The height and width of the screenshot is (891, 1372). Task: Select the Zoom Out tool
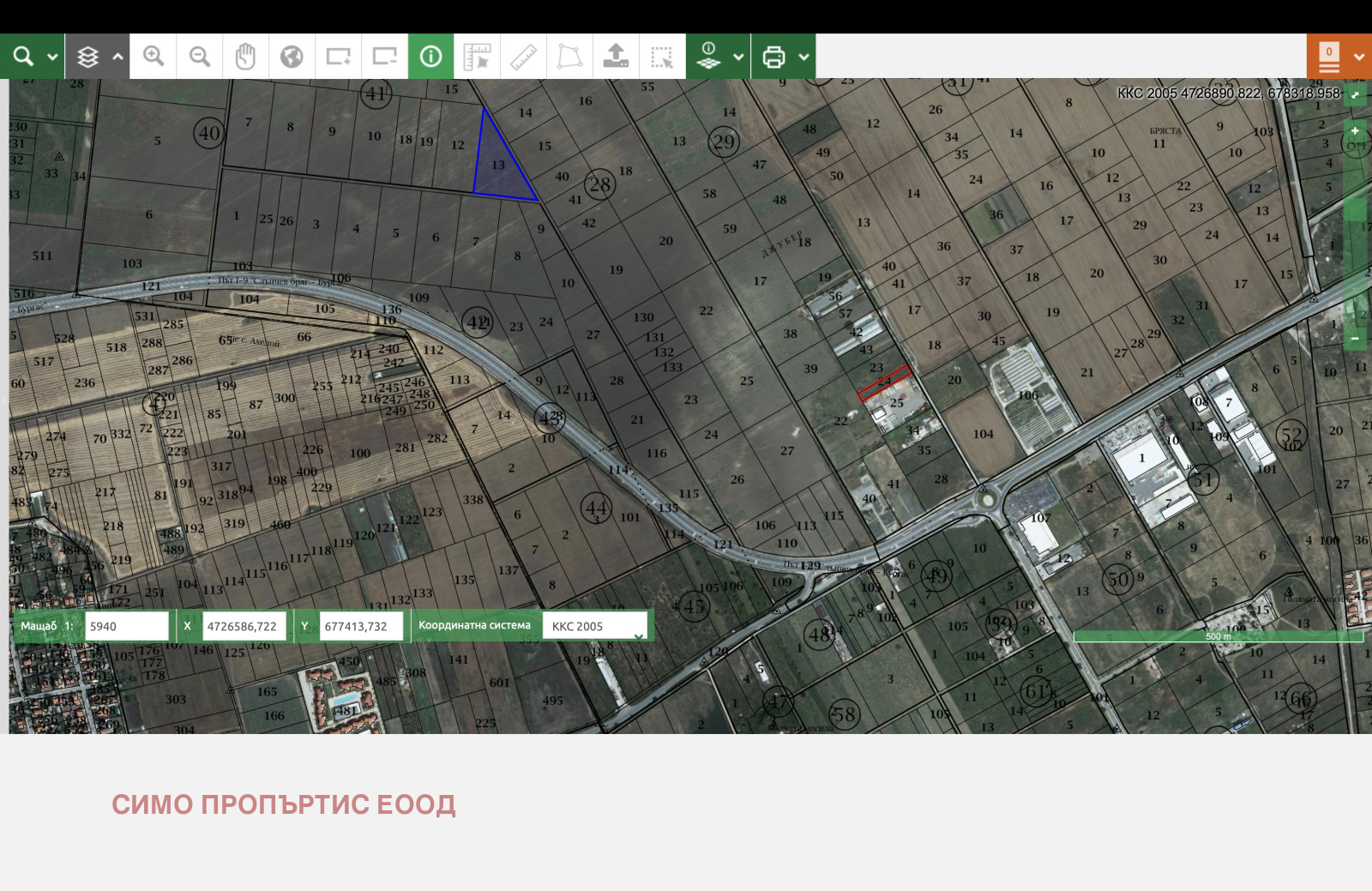pyautogui.click(x=199, y=56)
